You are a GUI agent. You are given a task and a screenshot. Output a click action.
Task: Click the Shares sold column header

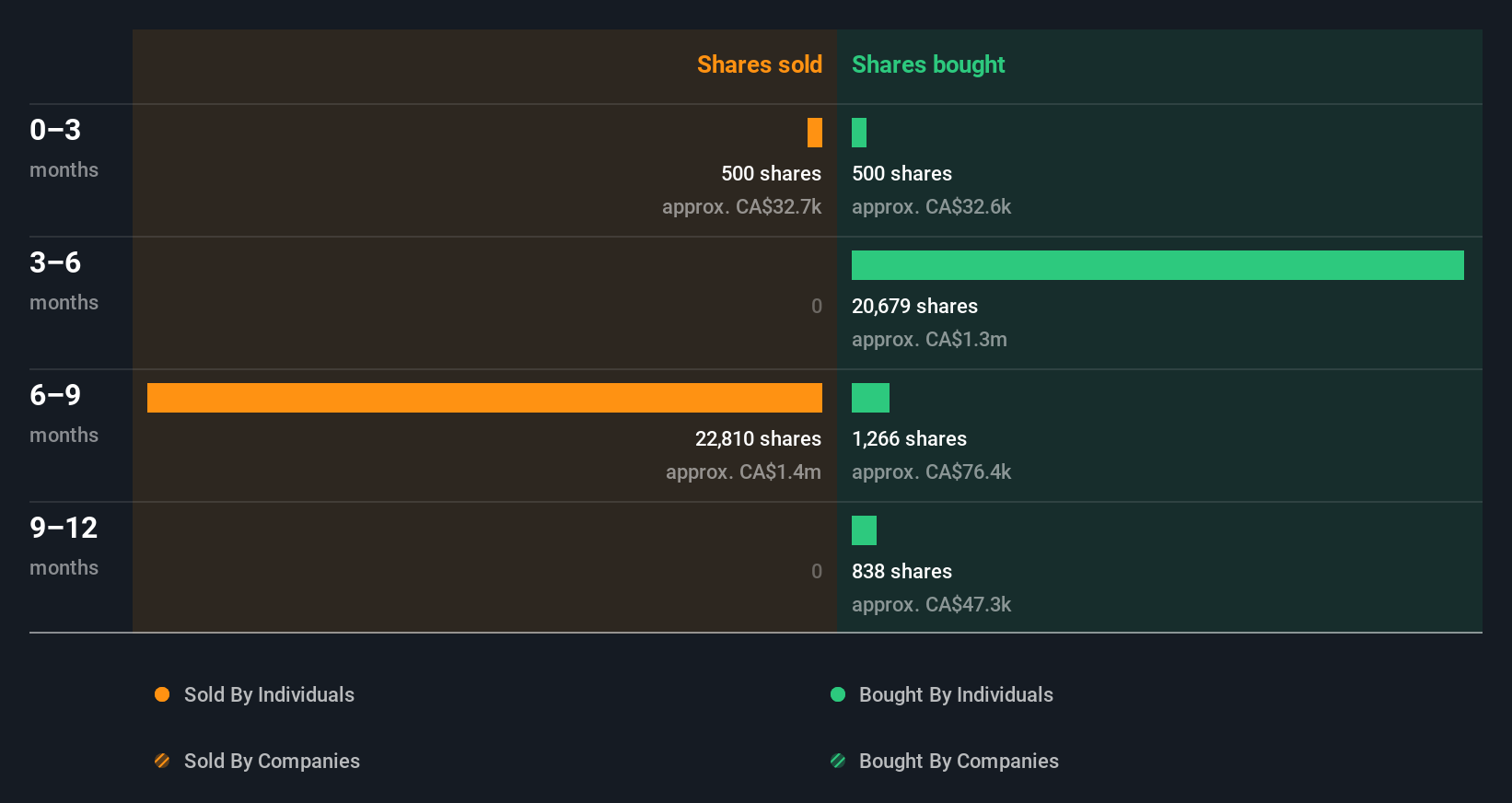pyautogui.click(x=760, y=64)
